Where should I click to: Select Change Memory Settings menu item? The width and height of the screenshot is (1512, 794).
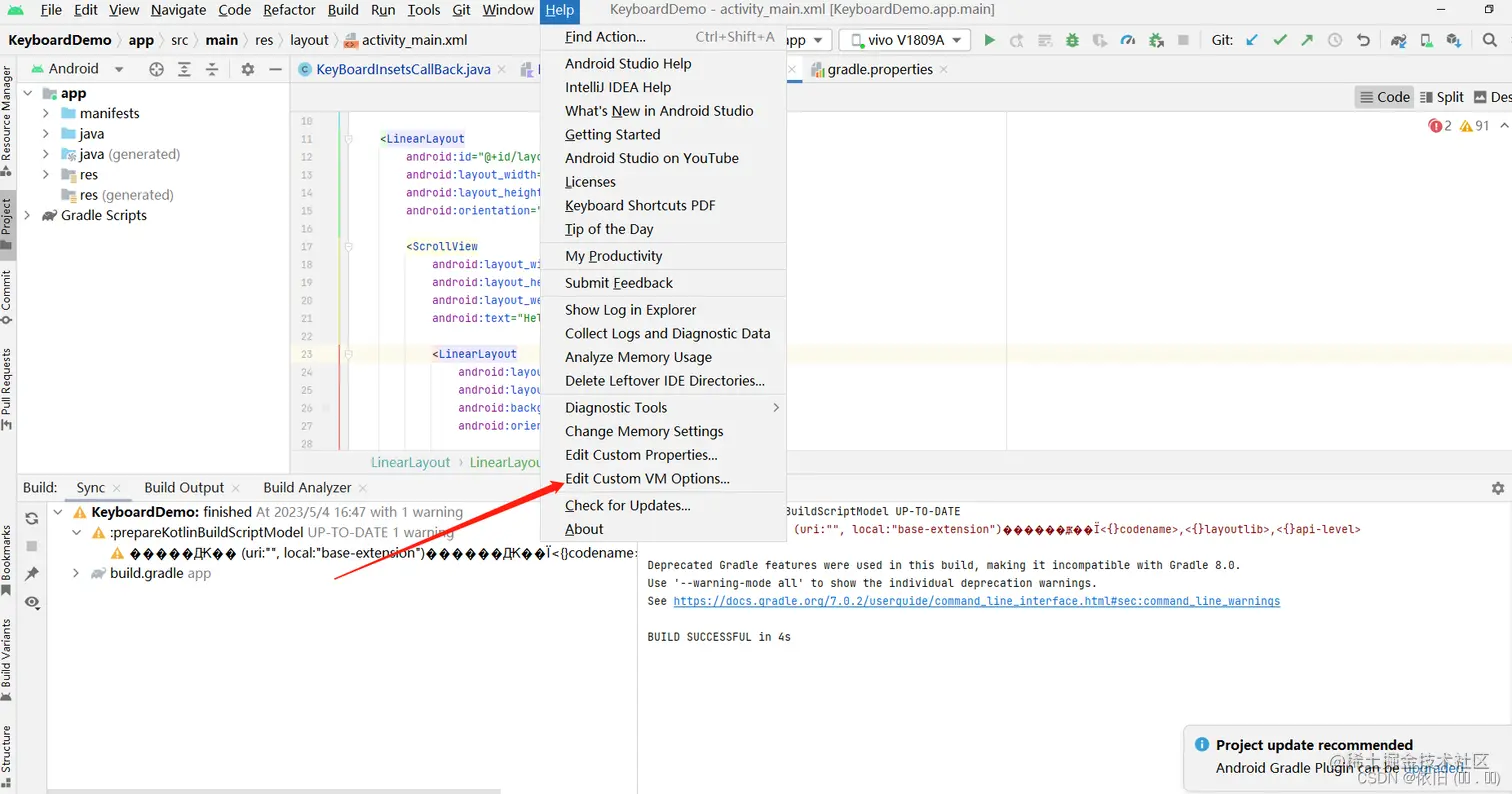[x=663, y=431]
